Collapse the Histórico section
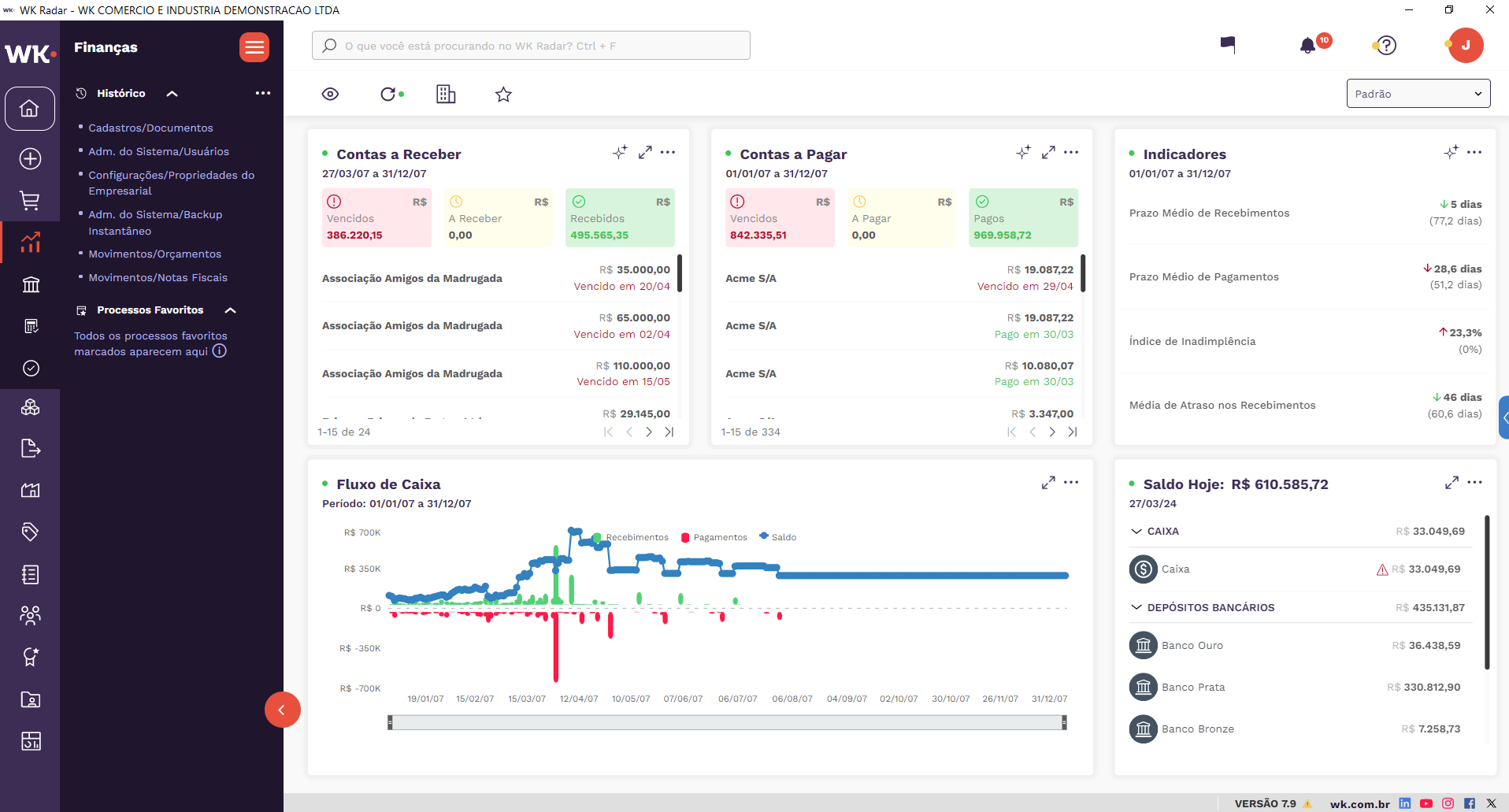The image size is (1509, 812). tap(172, 94)
